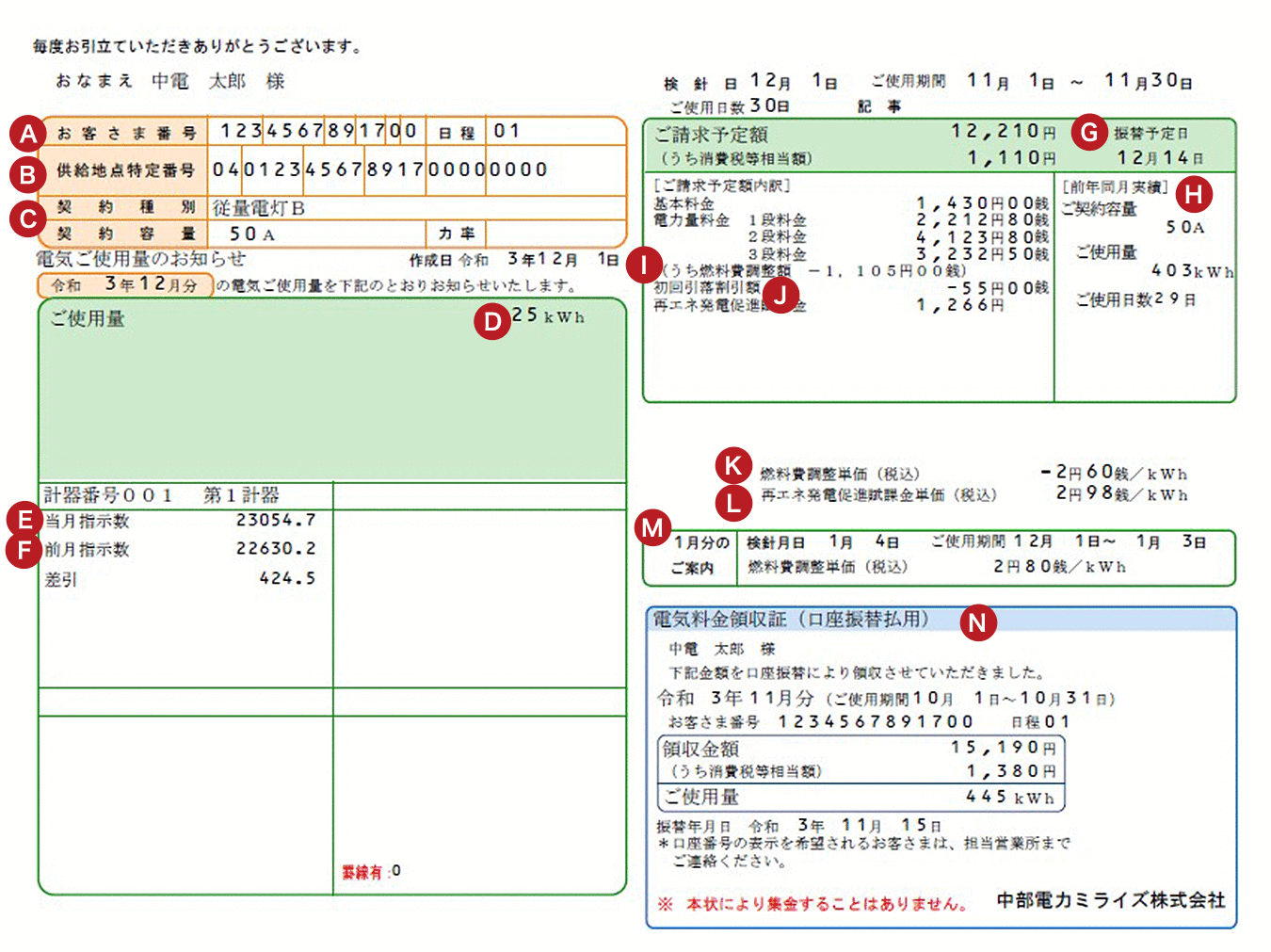Viewport: 1271px width, 952px height.
Task: Click the January unit price '2円80銭/kWh'
Action: 1059,567
